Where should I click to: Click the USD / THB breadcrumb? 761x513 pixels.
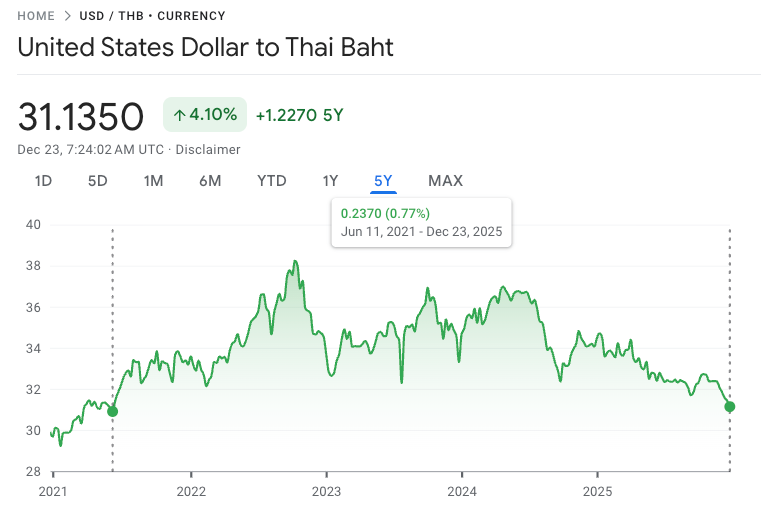pos(110,16)
